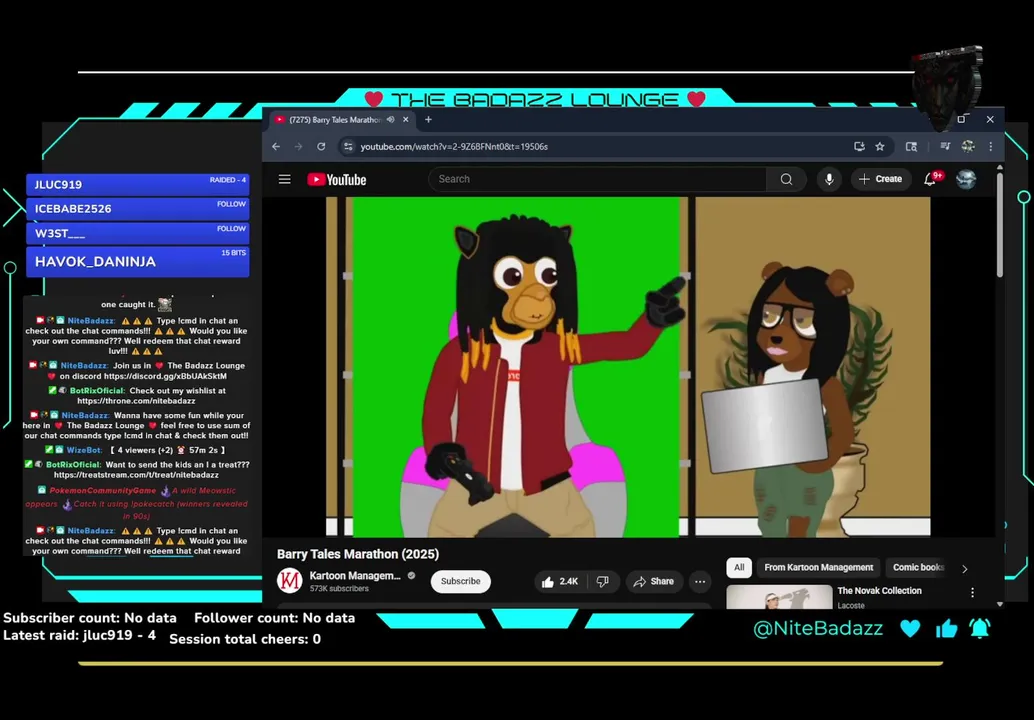Open the treatstream.com chat link
The image size is (1034, 720).
pyautogui.click(x=136, y=475)
